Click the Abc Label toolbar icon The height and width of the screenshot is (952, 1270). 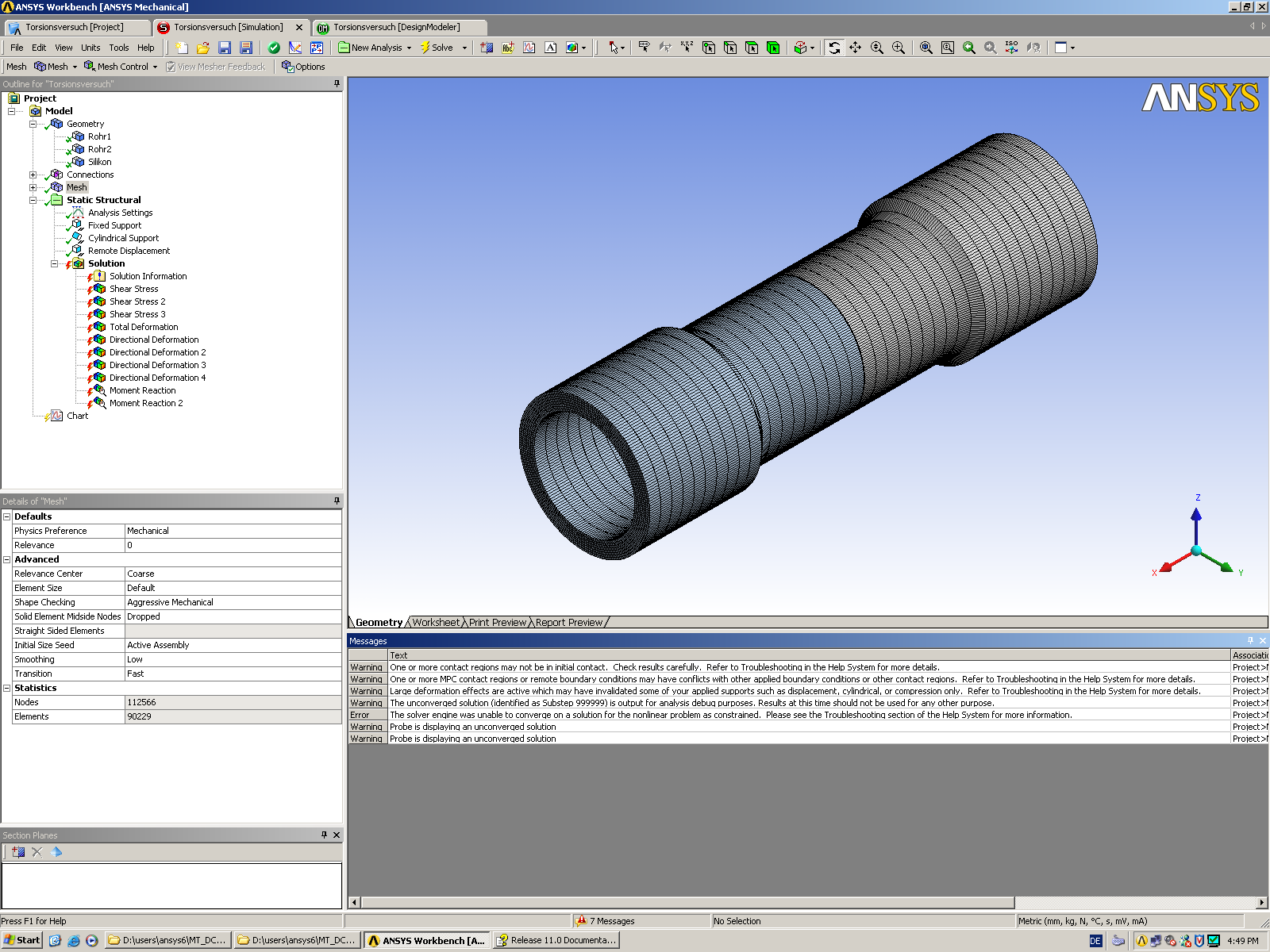pyautogui.click(x=508, y=48)
